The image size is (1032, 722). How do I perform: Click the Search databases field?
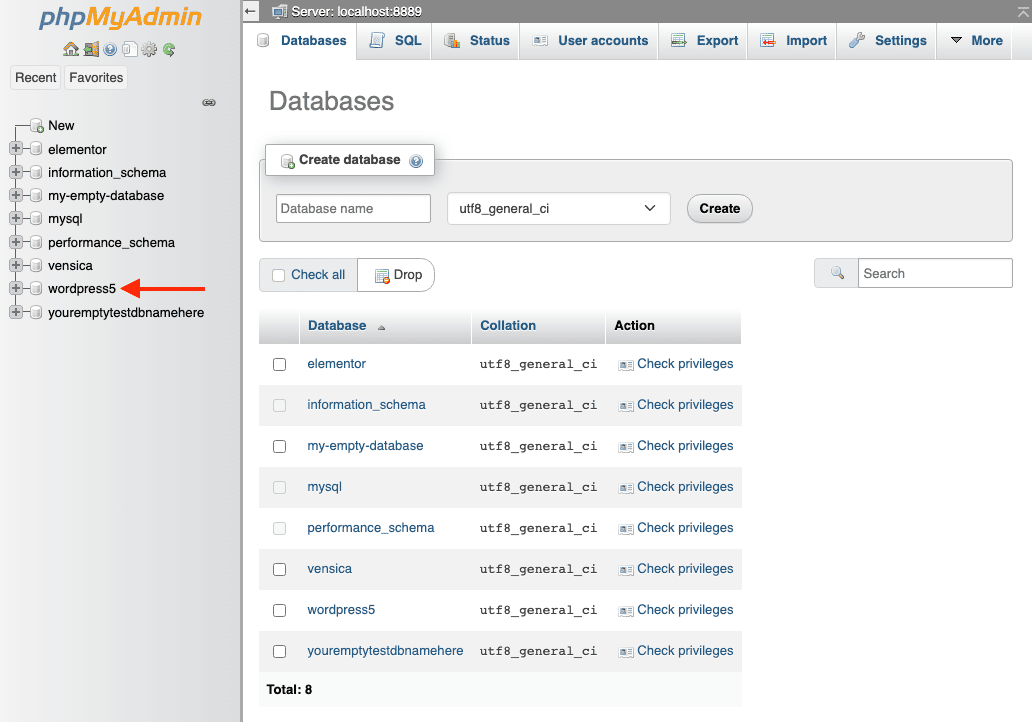[x=935, y=273]
